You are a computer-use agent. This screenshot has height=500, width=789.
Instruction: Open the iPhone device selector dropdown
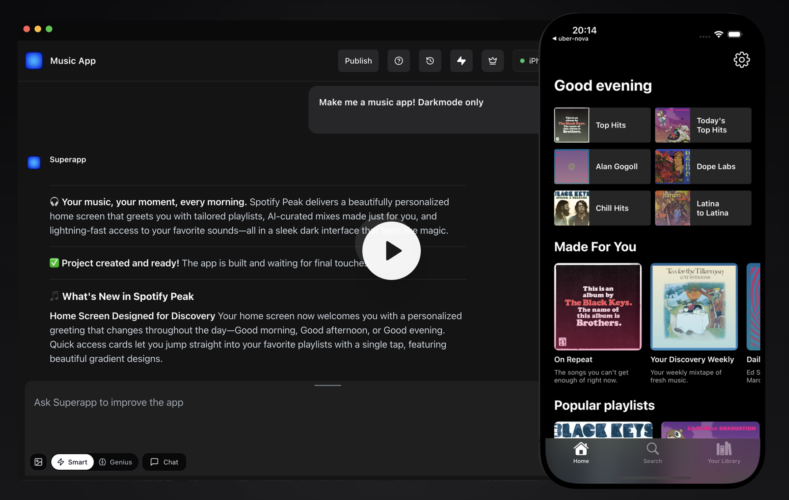point(527,61)
